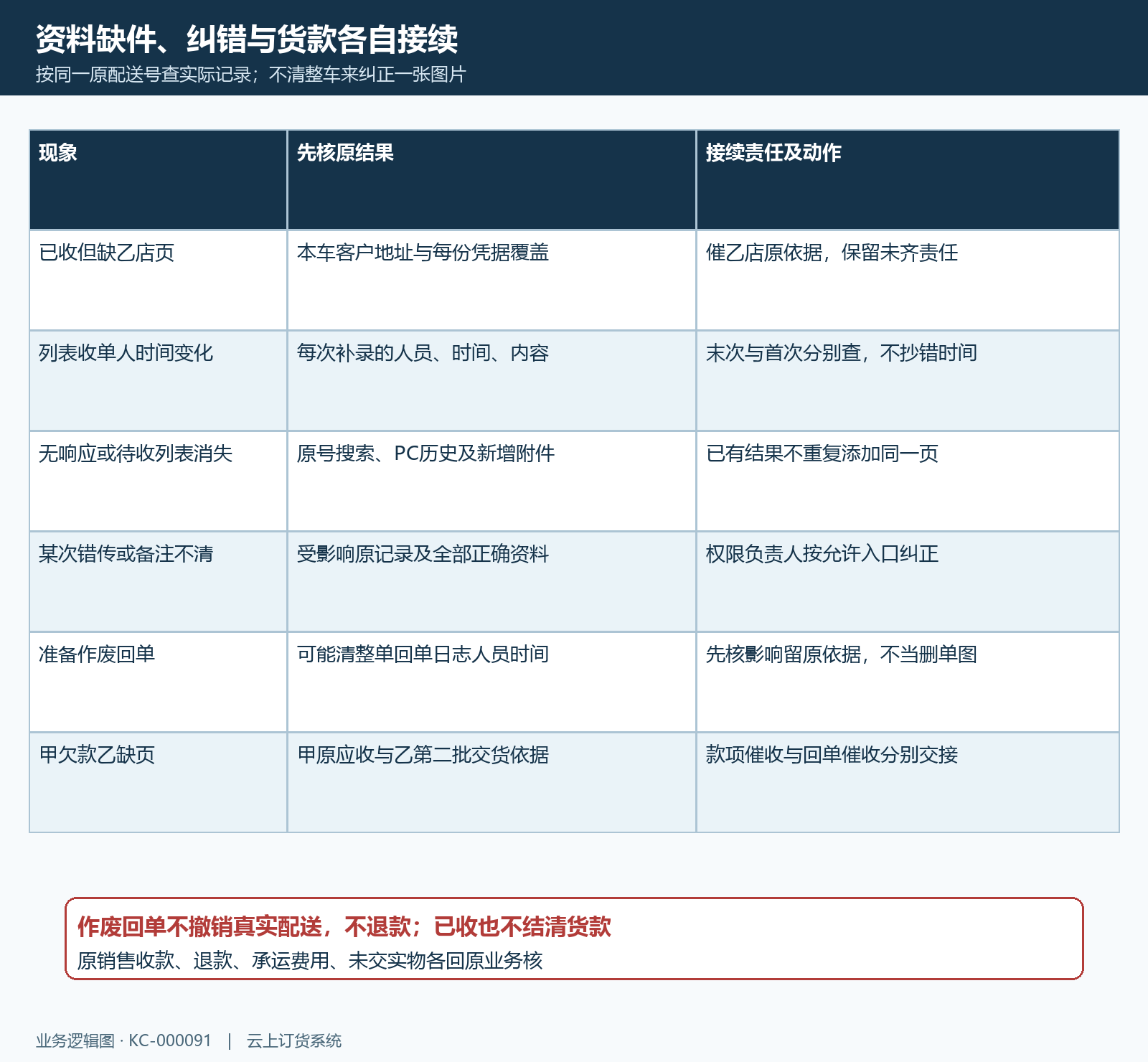This screenshot has width=1148, height=1062.
Task: Click cell 列表收单人时间变化
Action: [158, 381]
